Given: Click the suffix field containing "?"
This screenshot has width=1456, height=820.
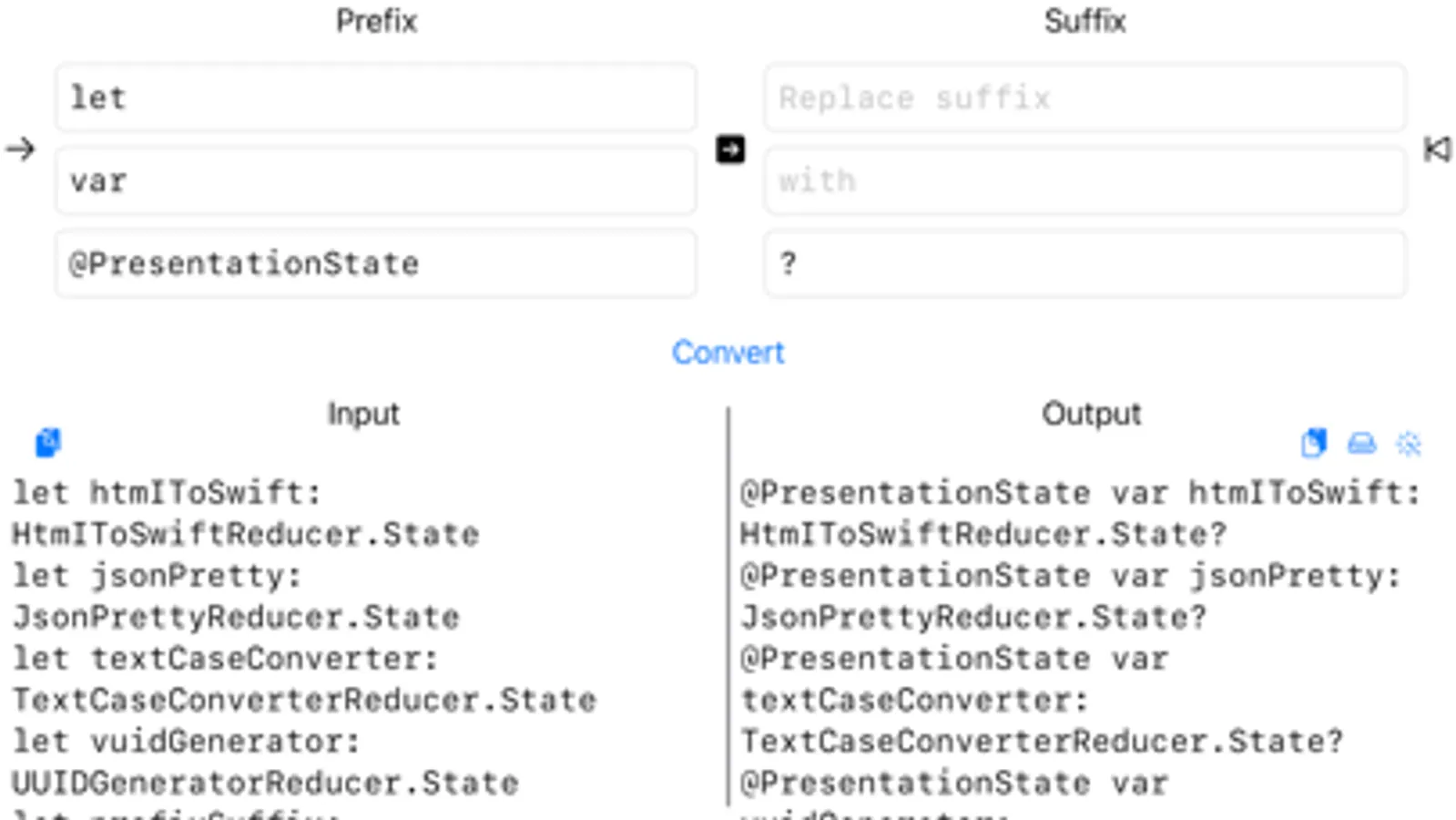Looking at the screenshot, I should 1084,264.
